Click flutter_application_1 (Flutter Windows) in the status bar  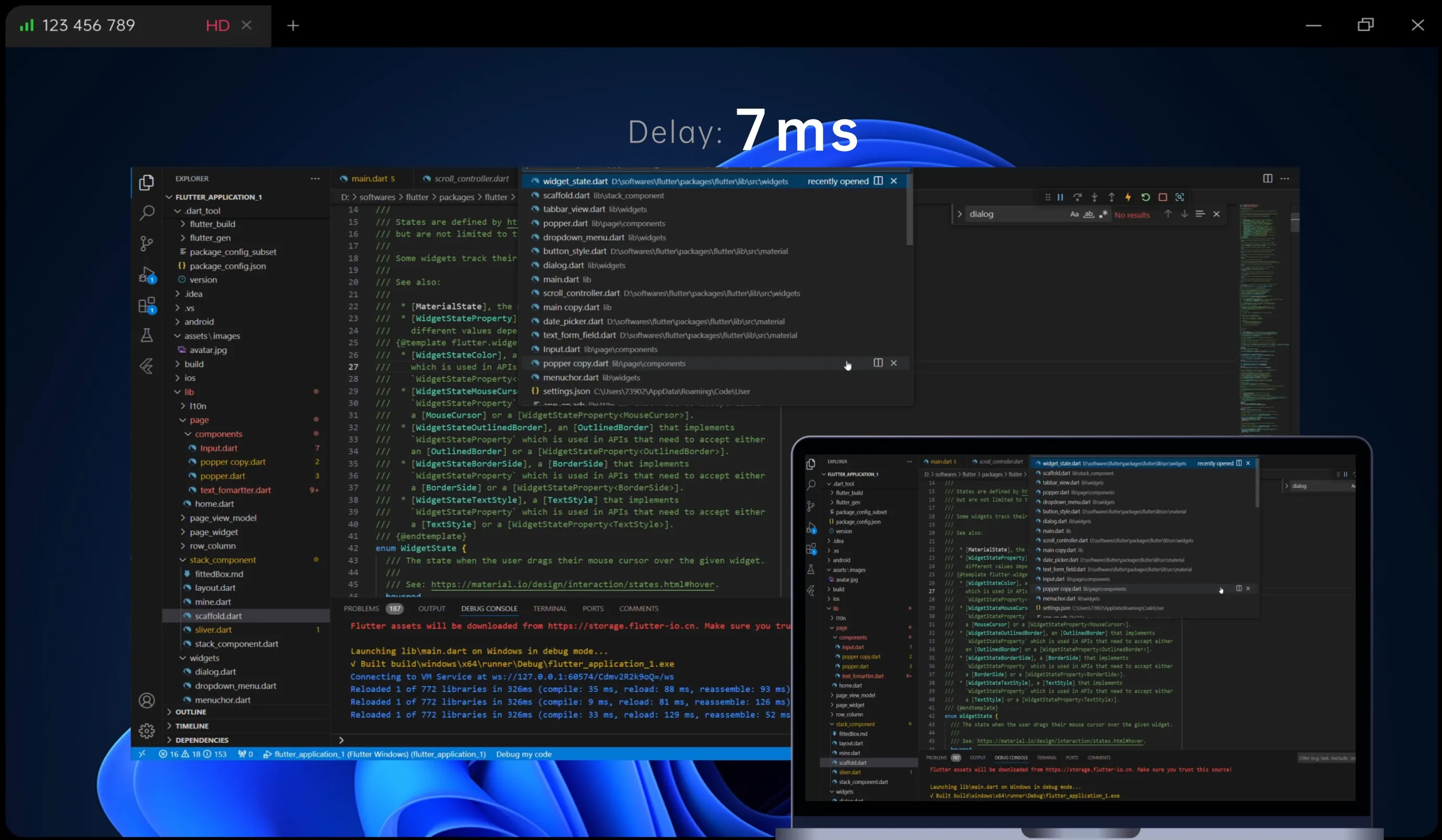tap(374, 754)
